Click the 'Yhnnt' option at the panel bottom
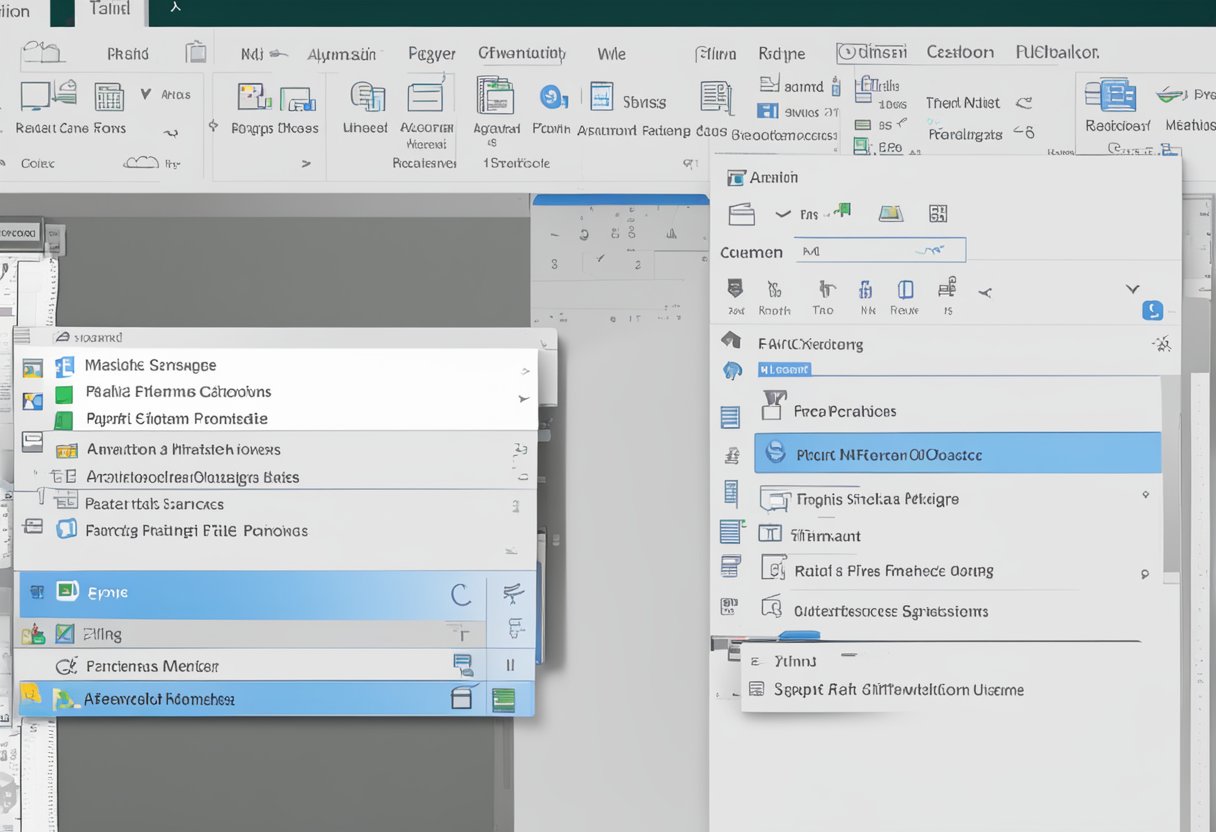Image resolution: width=1216 pixels, height=832 pixels. [x=793, y=661]
